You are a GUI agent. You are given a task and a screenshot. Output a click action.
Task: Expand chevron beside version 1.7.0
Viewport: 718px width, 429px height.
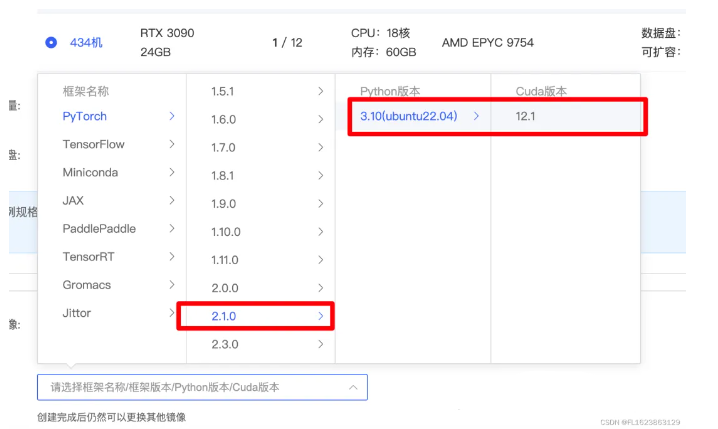(x=321, y=147)
